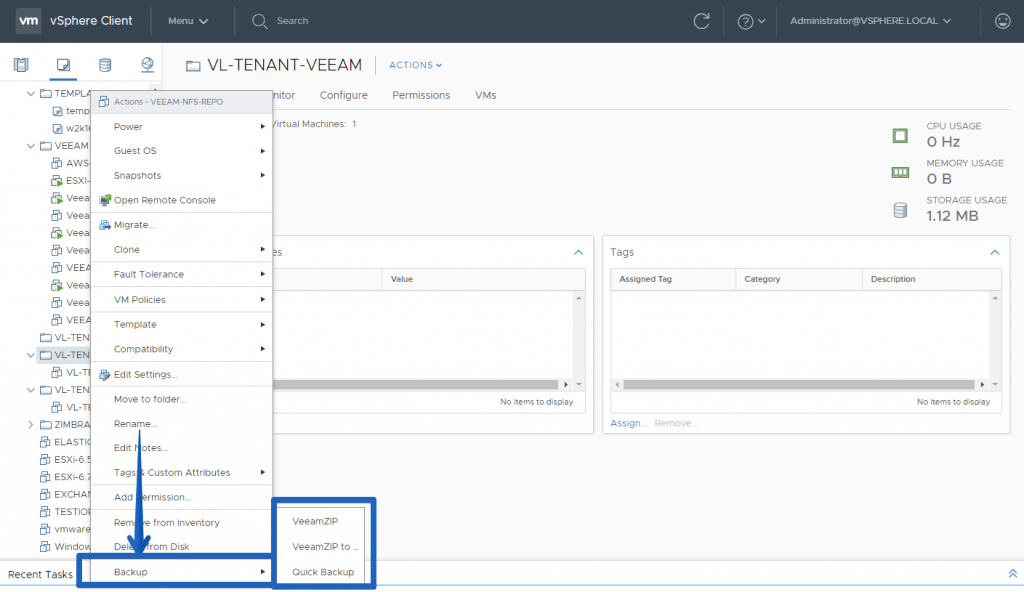Click the Tags table horizontal scrollbar
The width and height of the screenshot is (1024, 592).
tap(799, 385)
